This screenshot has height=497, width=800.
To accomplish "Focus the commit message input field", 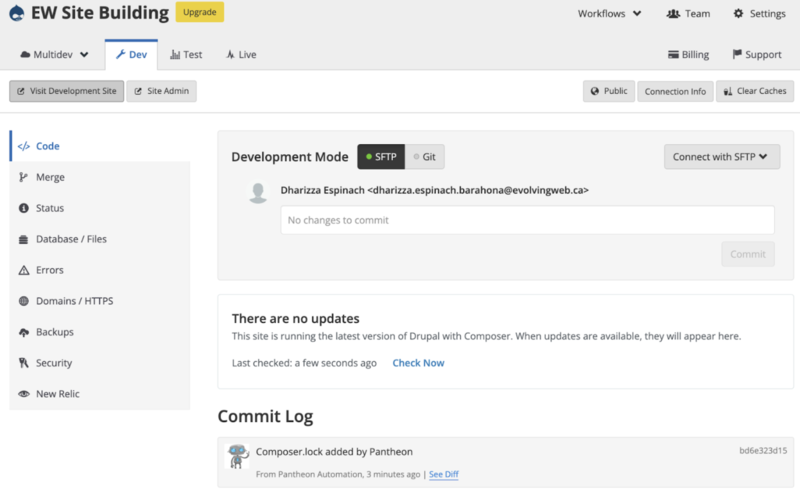I will [x=527, y=220].
